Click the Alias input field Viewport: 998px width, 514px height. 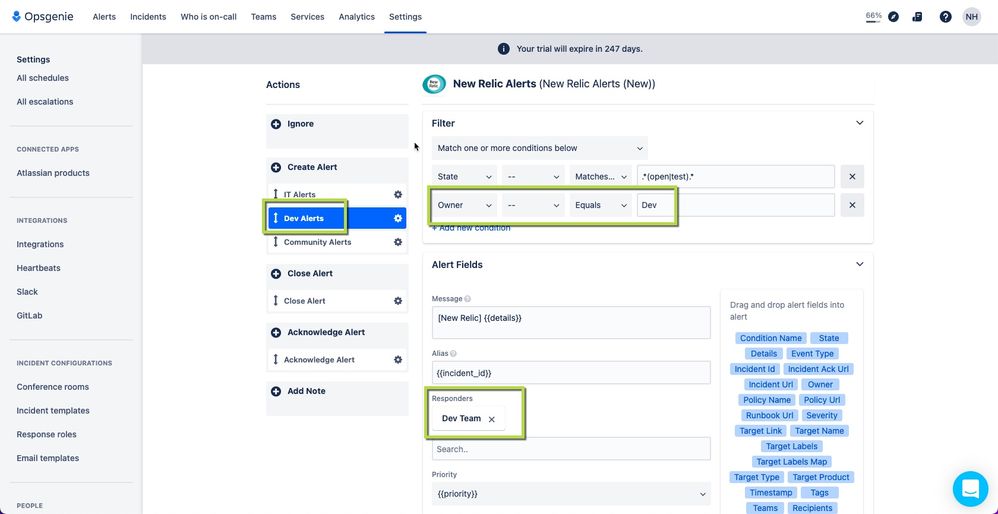click(x=571, y=373)
